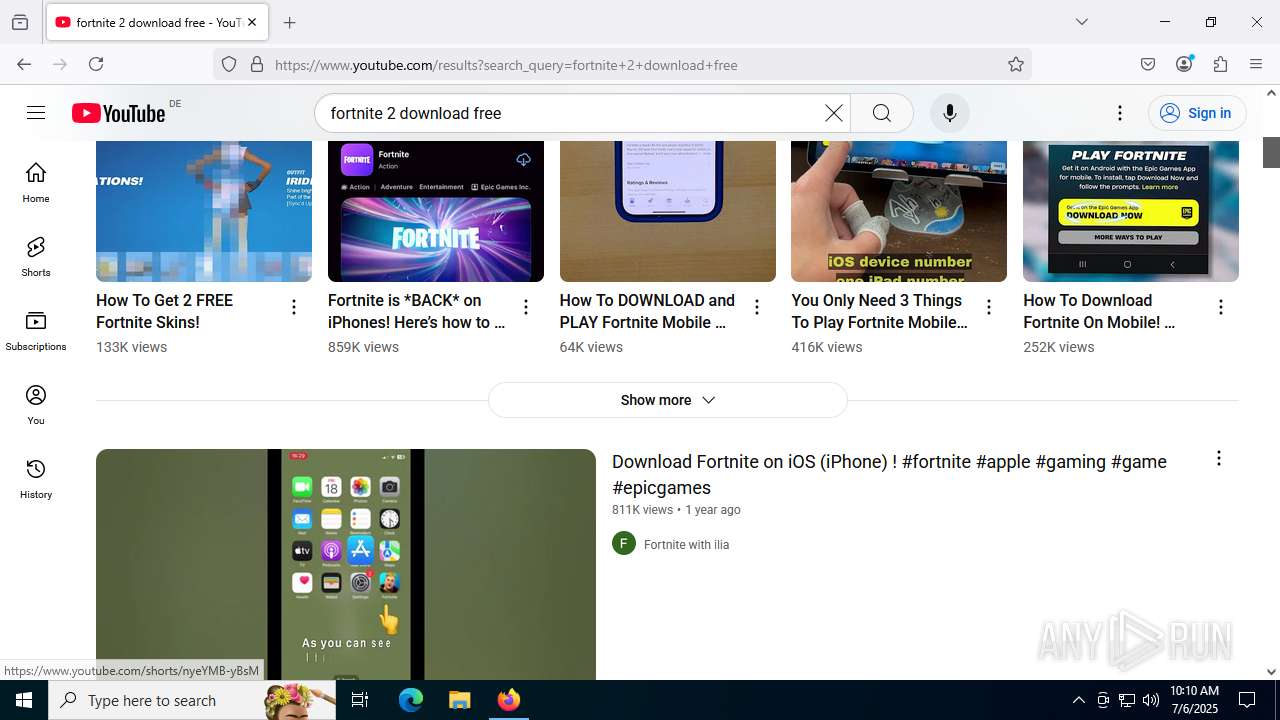Viewport: 1280px width, 720px height.
Task: Open options for 'How To DOWNLOAD and PLAY Fortnite Mobile'
Action: (x=757, y=307)
